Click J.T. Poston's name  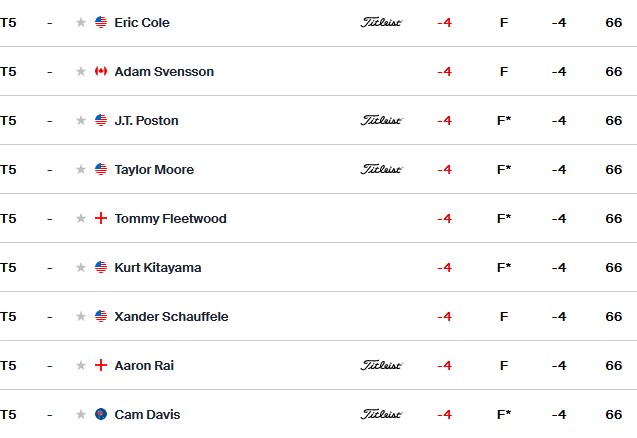coord(146,121)
